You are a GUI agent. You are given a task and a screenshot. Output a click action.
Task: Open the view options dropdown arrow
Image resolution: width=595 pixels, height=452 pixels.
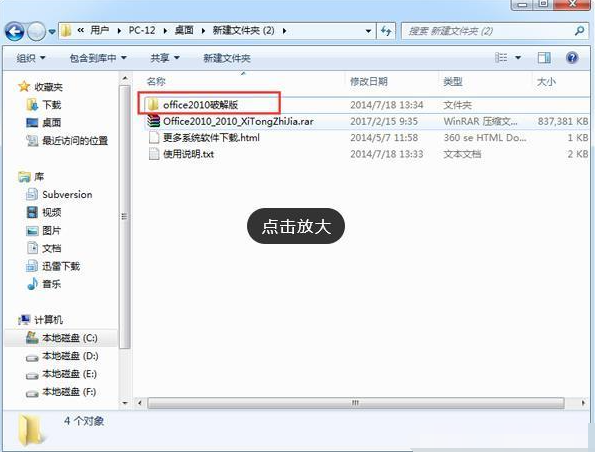pos(518,58)
